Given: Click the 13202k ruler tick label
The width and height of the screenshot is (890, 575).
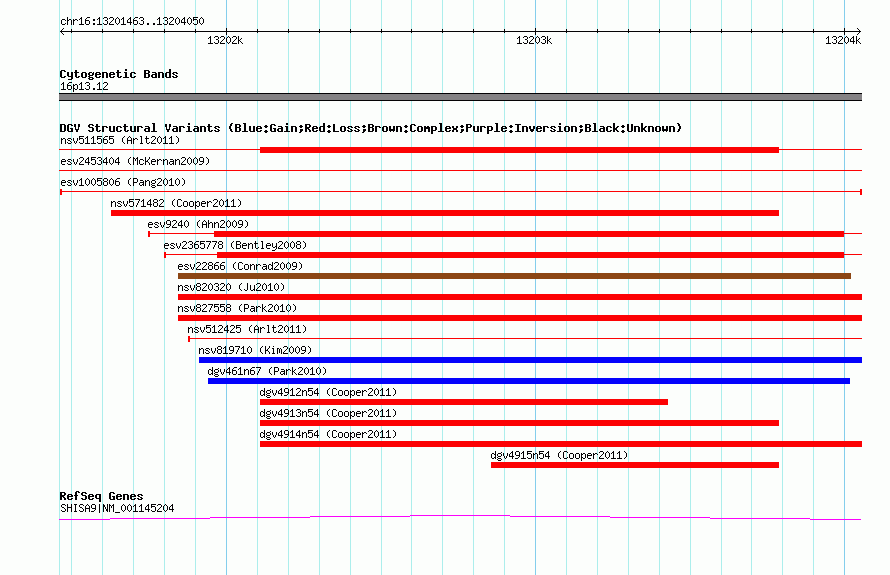Looking at the screenshot, I should (225, 40).
